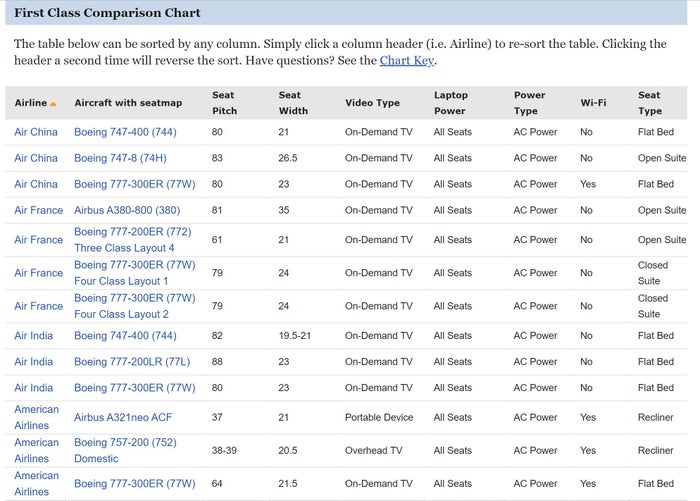
Task: Sort by Aircraft with seatmap header
Action: [128, 103]
